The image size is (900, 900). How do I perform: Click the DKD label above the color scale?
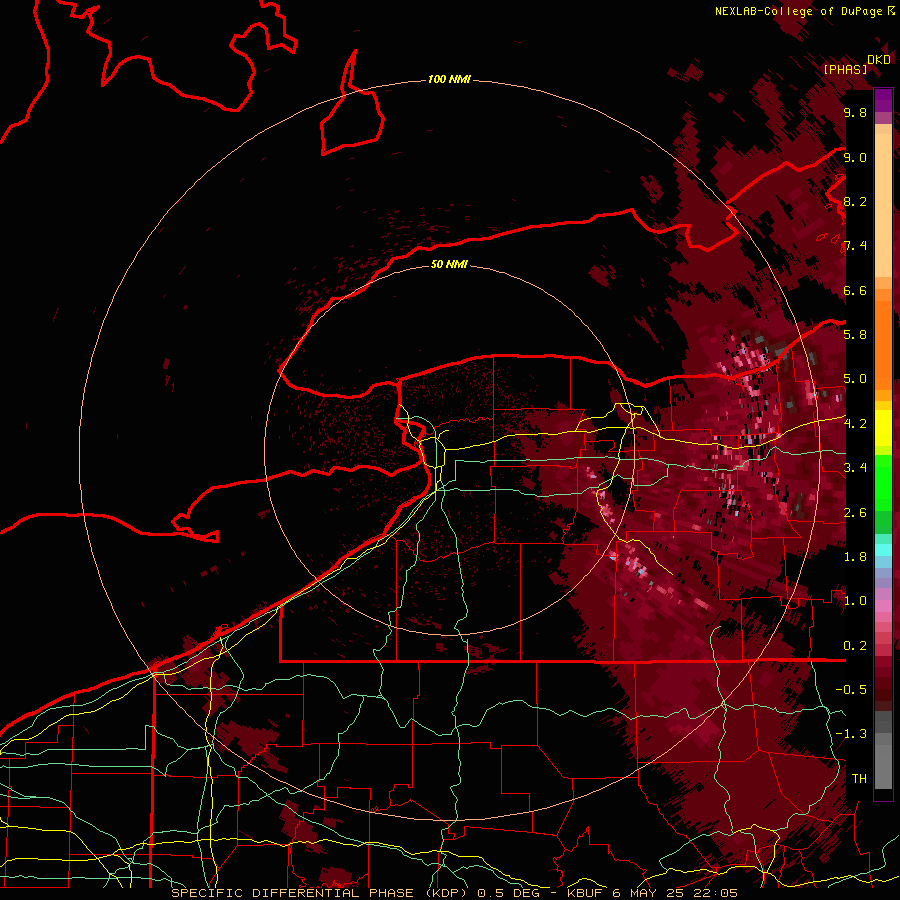(x=879, y=60)
